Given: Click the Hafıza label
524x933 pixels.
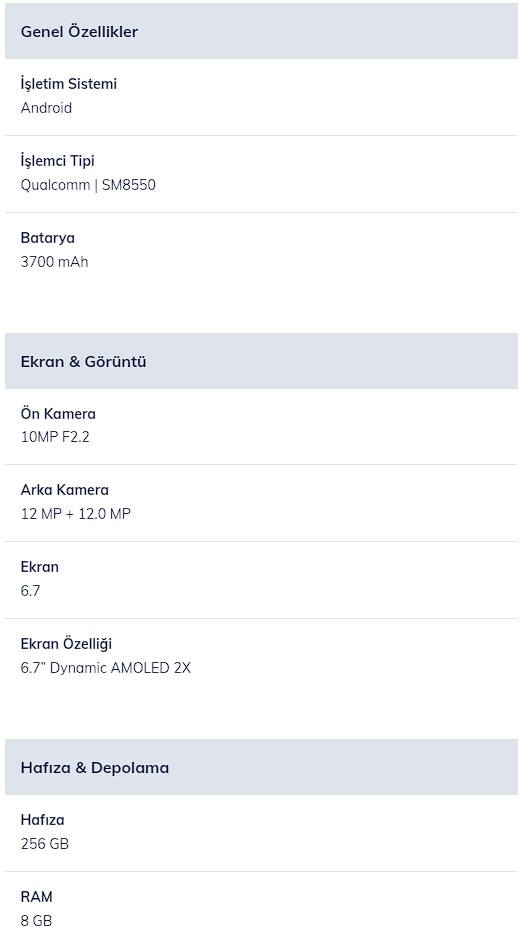Looking at the screenshot, I should 42,820.
